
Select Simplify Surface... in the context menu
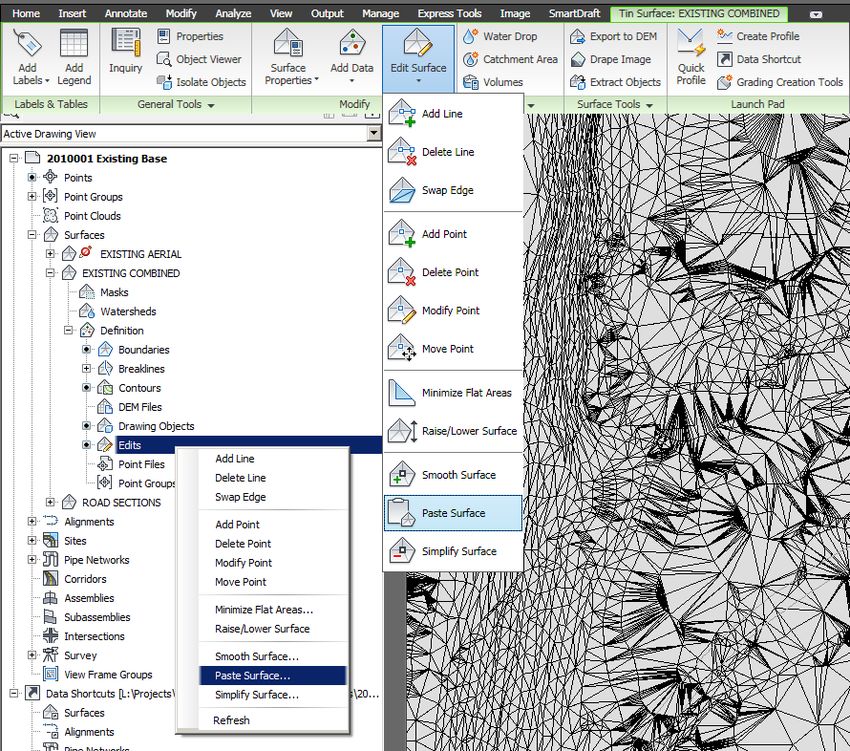coord(273,695)
